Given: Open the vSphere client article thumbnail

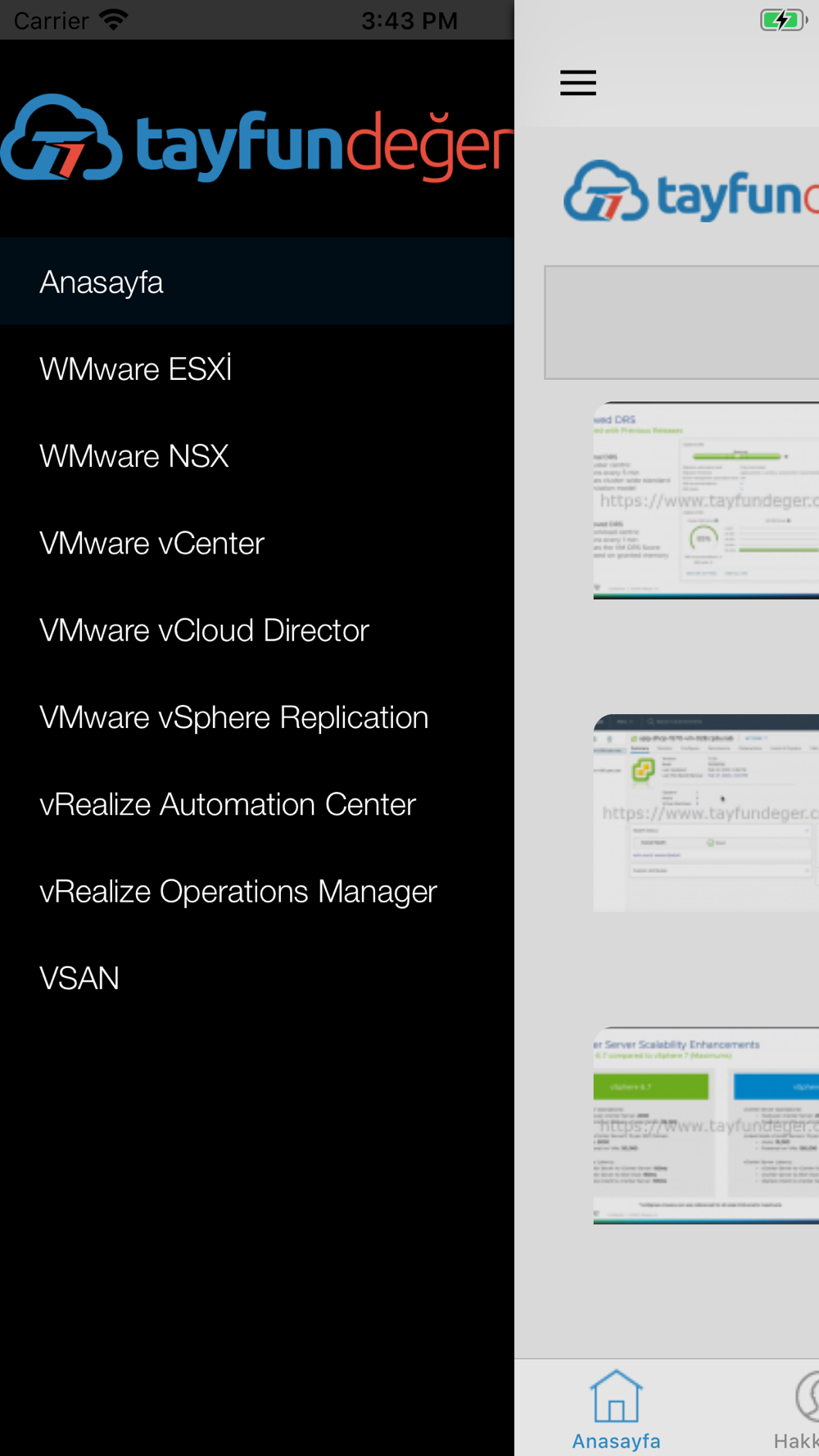Looking at the screenshot, I should coord(706,813).
